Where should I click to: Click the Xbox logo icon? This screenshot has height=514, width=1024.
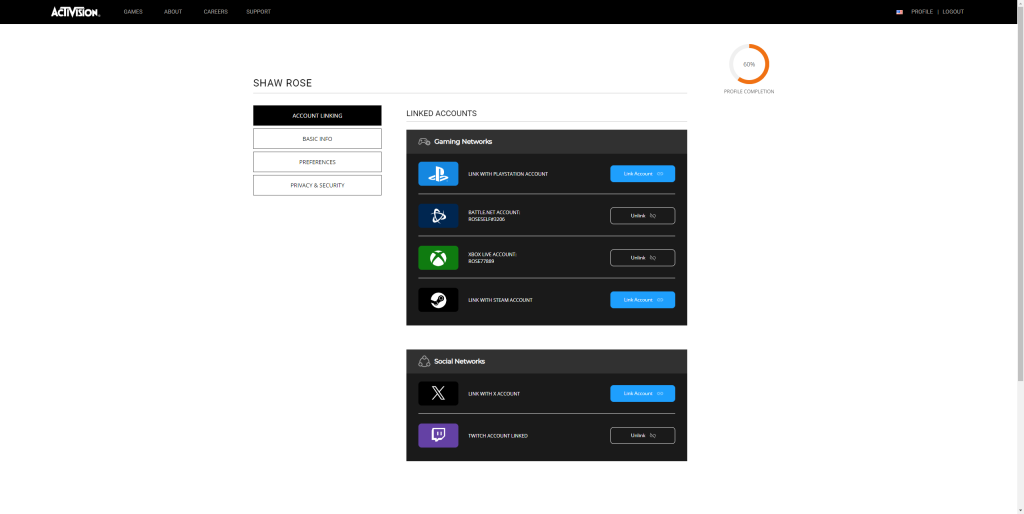(x=438, y=258)
